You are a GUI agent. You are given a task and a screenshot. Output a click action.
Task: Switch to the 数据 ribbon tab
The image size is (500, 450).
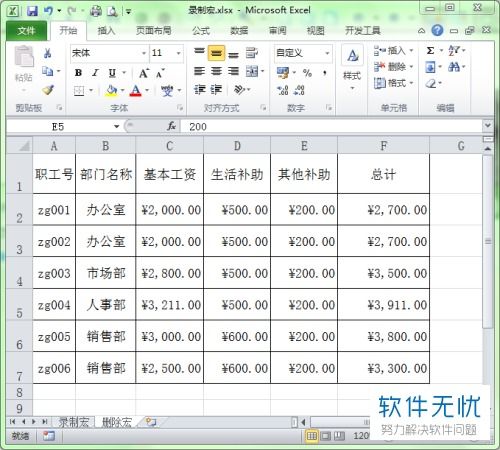click(239, 31)
